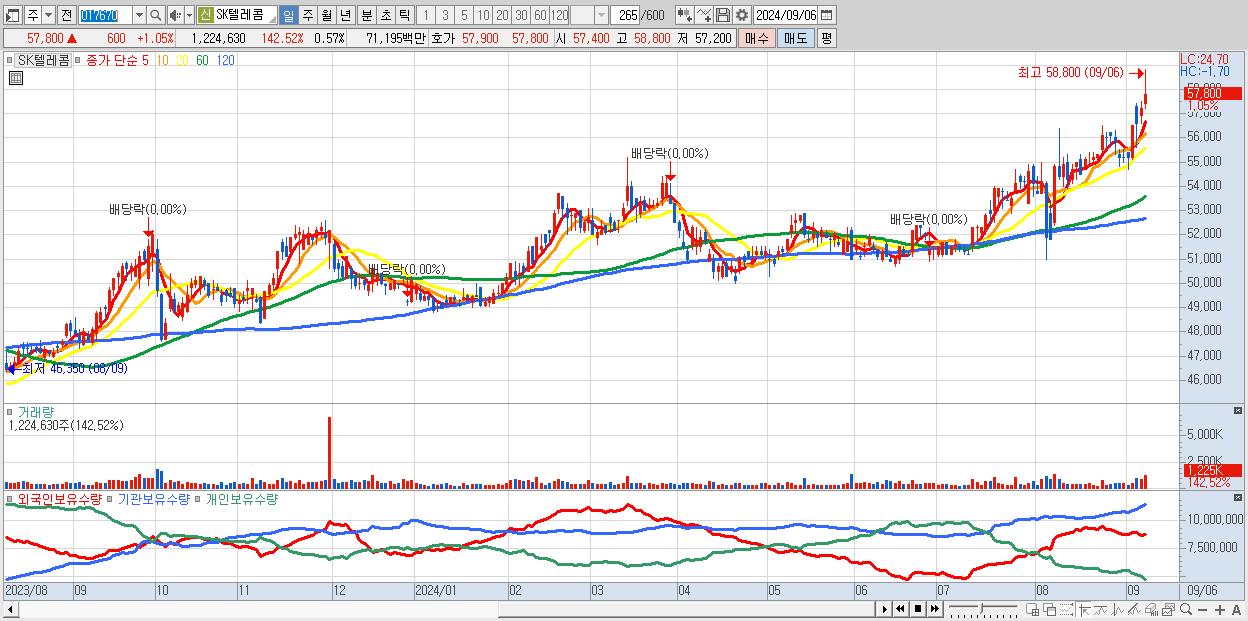
Task: Toggle the side panel icon at toolbar start
Action: pyautogui.click(x=12, y=16)
